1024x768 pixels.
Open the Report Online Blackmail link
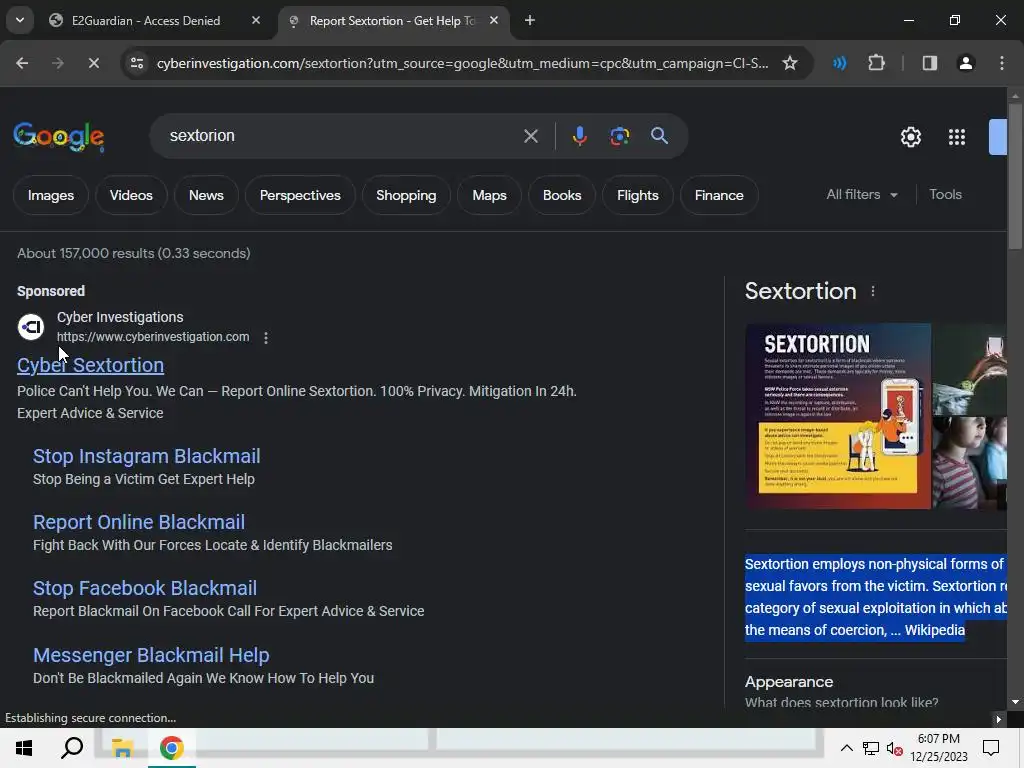pyautogui.click(x=139, y=522)
